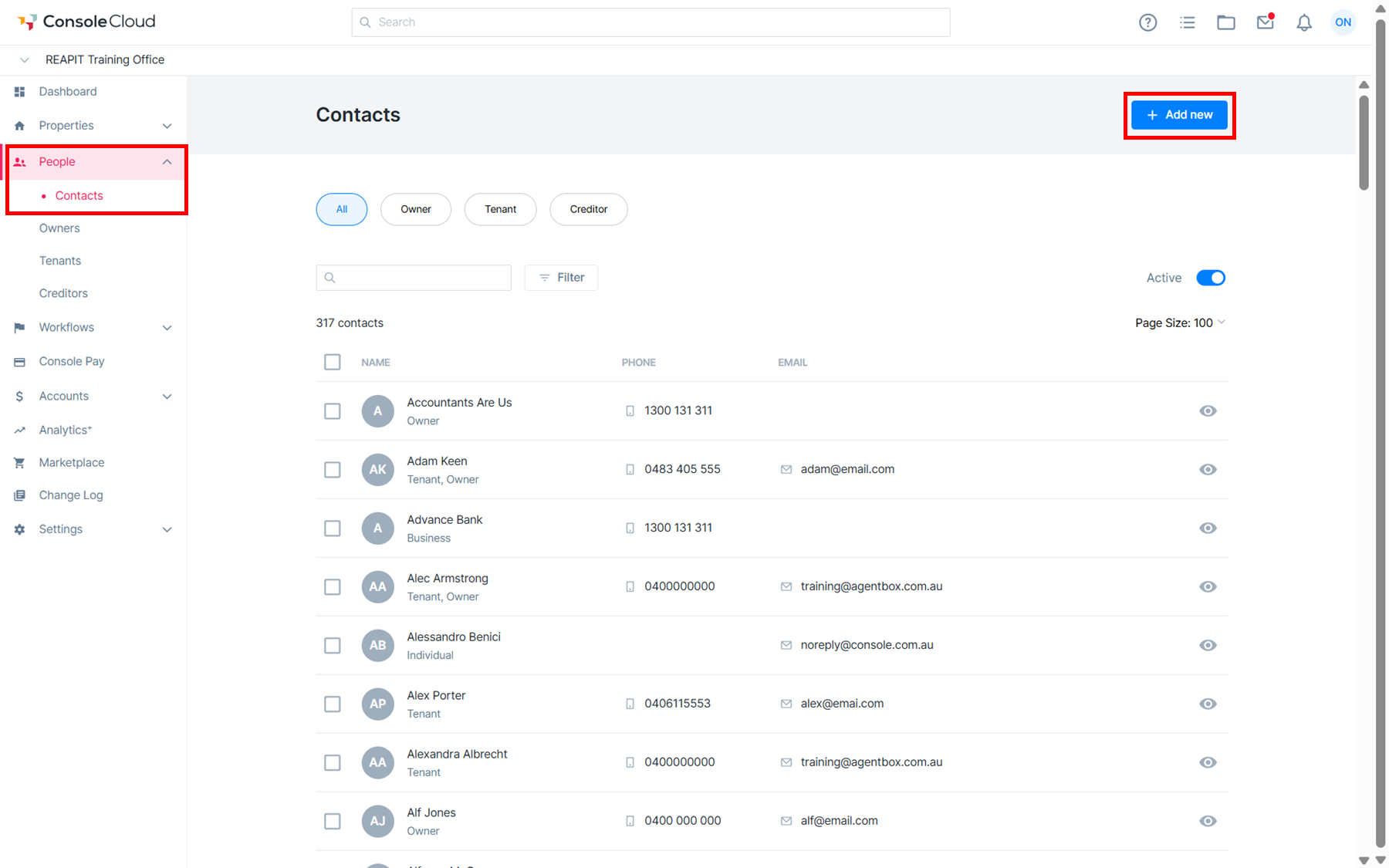This screenshot has width=1389, height=868.
Task: Tick the checkbox for Accountants Are Us
Action: coord(332,411)
